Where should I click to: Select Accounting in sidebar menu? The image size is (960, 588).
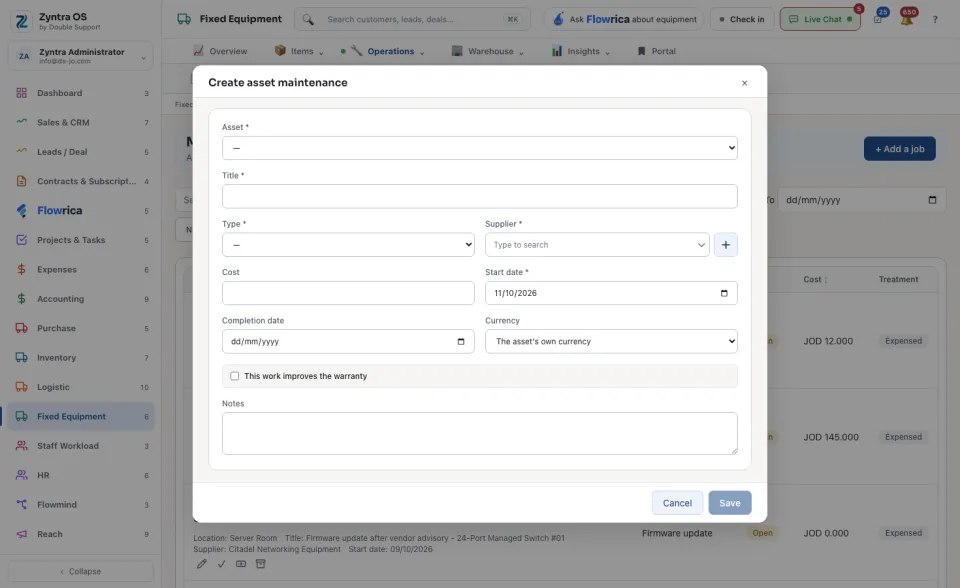[x=81, y=299]
